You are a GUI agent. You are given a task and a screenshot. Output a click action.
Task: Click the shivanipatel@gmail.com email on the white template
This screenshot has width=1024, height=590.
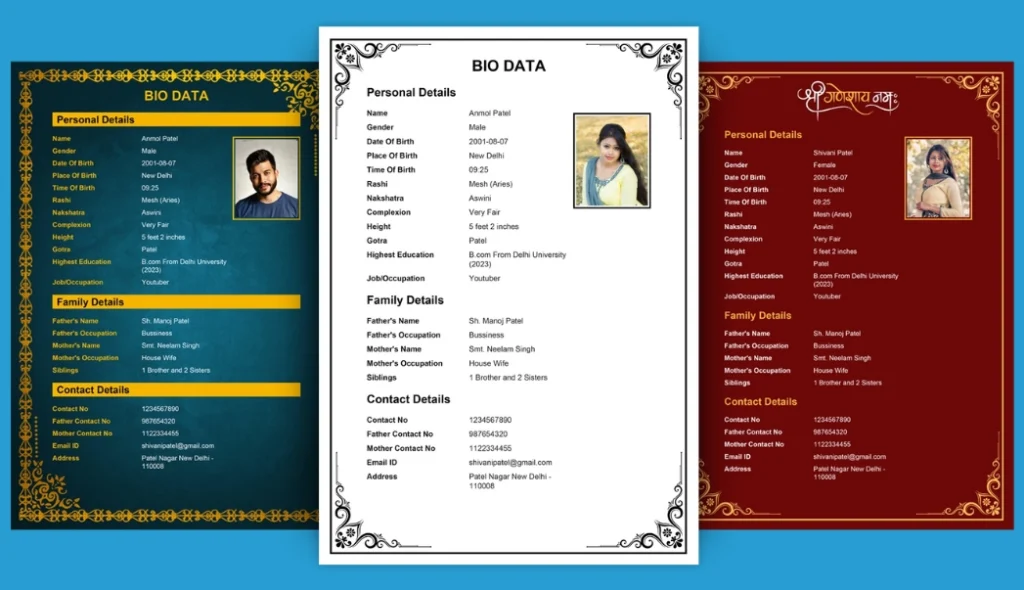pos(510,463)
